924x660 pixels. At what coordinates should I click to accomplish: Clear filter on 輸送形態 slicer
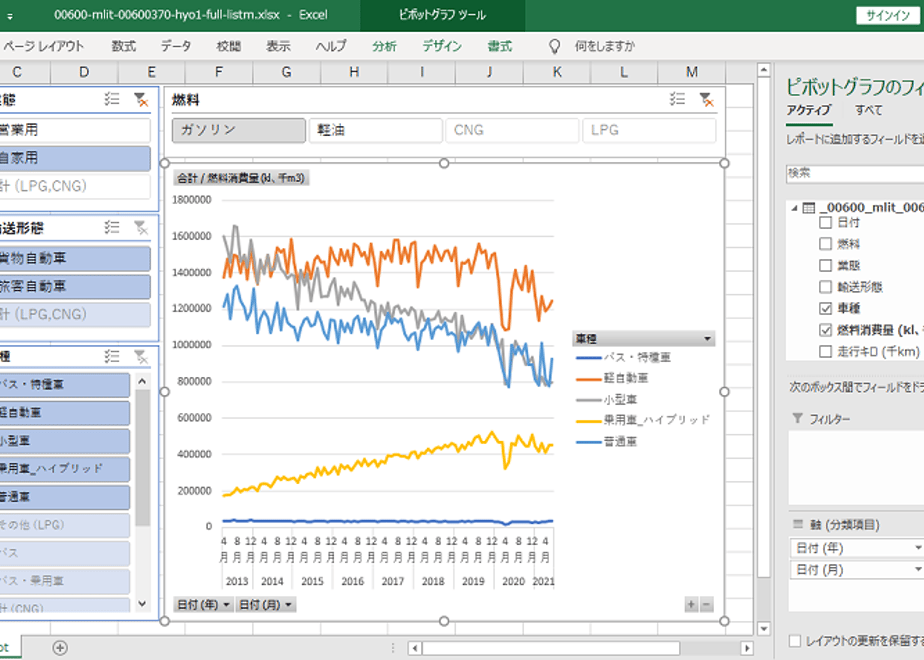(x=141, y=227)
